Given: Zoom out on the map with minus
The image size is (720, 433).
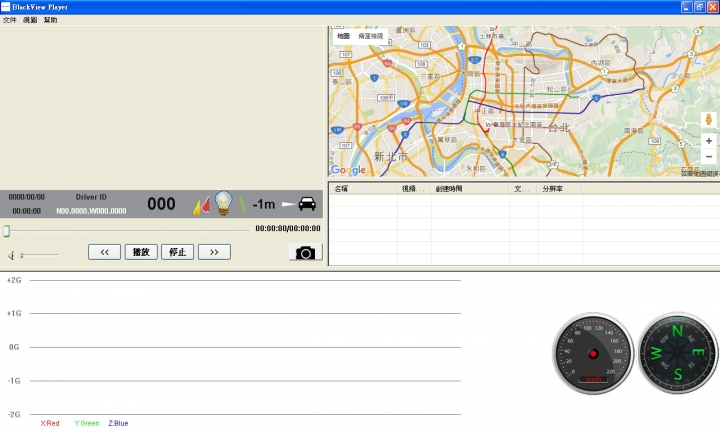Looking at the screenshot, I should pyautogui.click(x=709, y=157).
